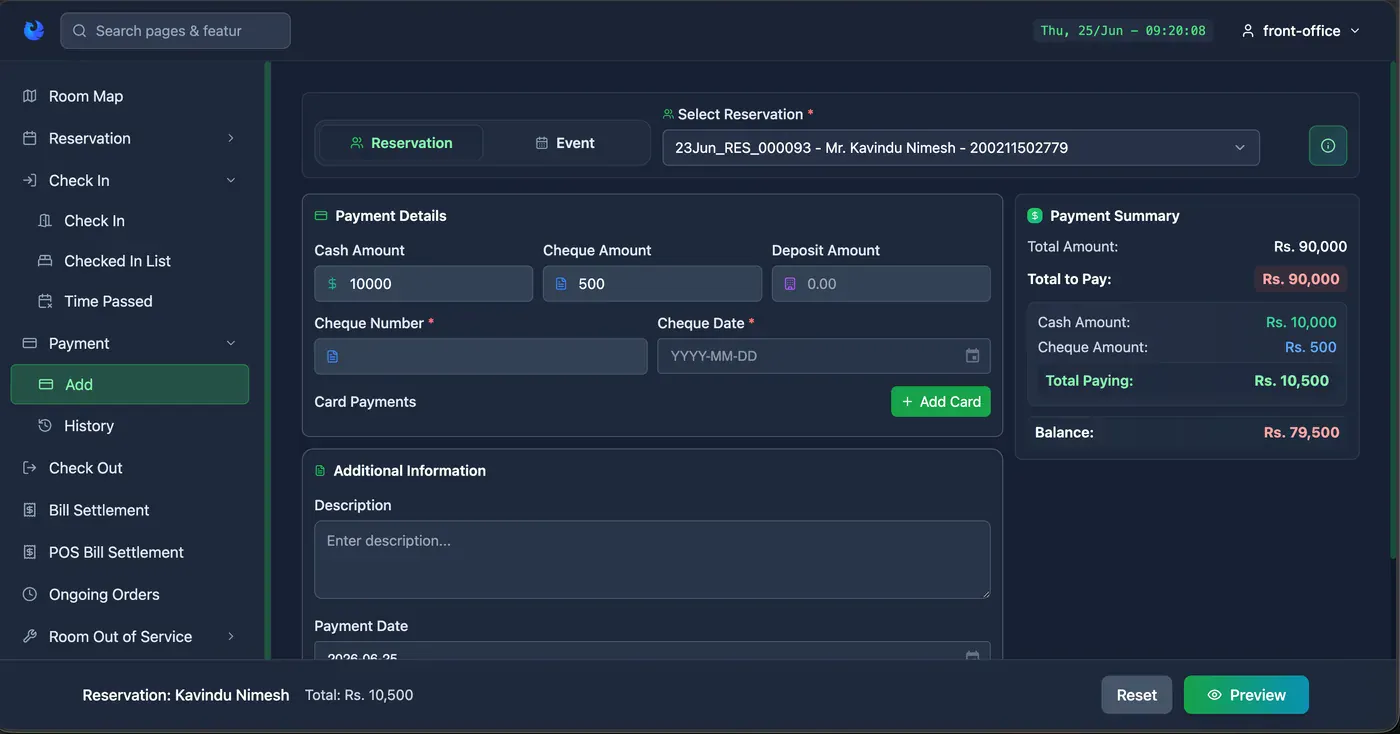The height and width of the screenshot is (734, 1400).
Task: Click the calendar icon in Payment Date field
Action: 972,656
